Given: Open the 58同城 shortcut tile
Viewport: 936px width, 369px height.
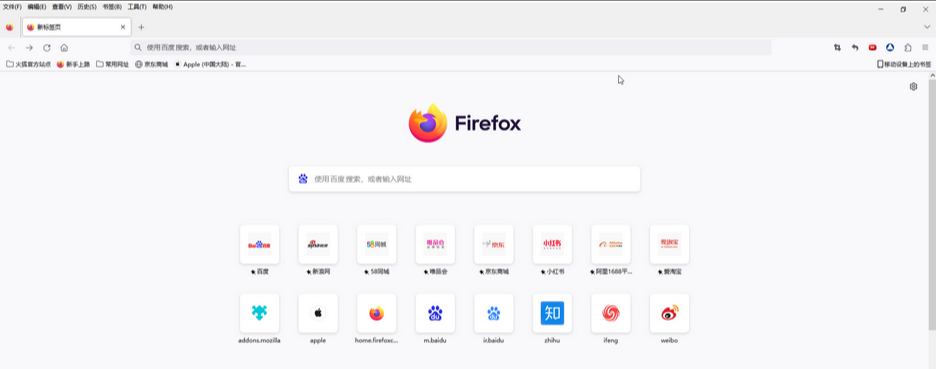Looking at the screenshot, I should (377, 244).
